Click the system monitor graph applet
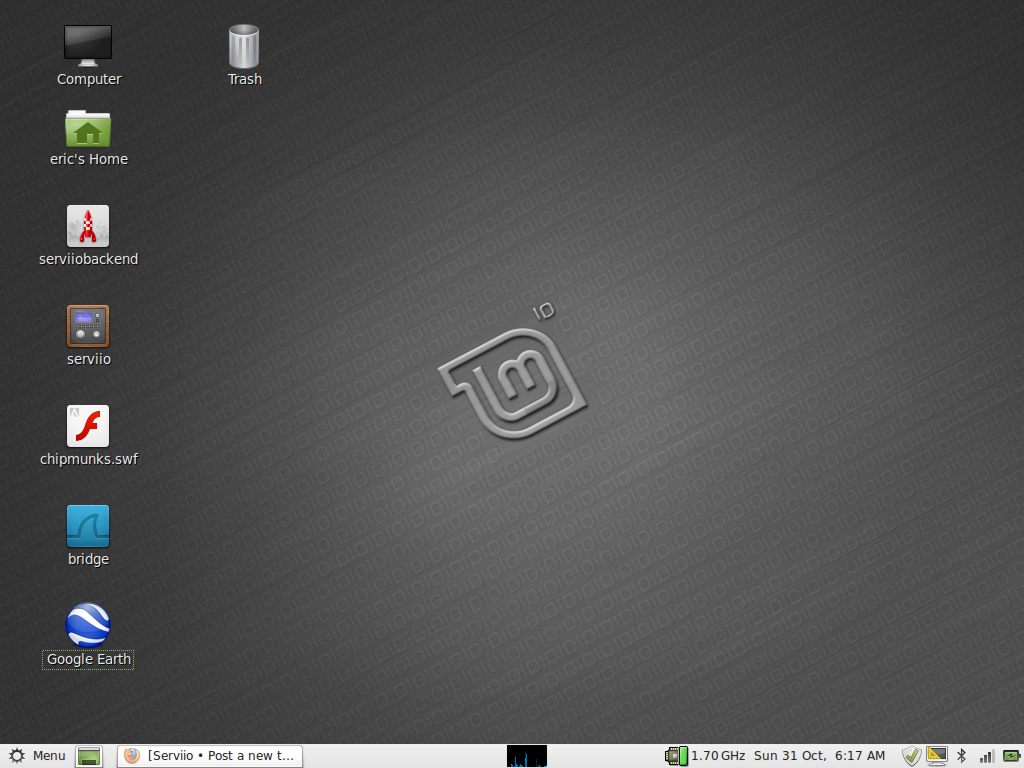 point(525,756)
